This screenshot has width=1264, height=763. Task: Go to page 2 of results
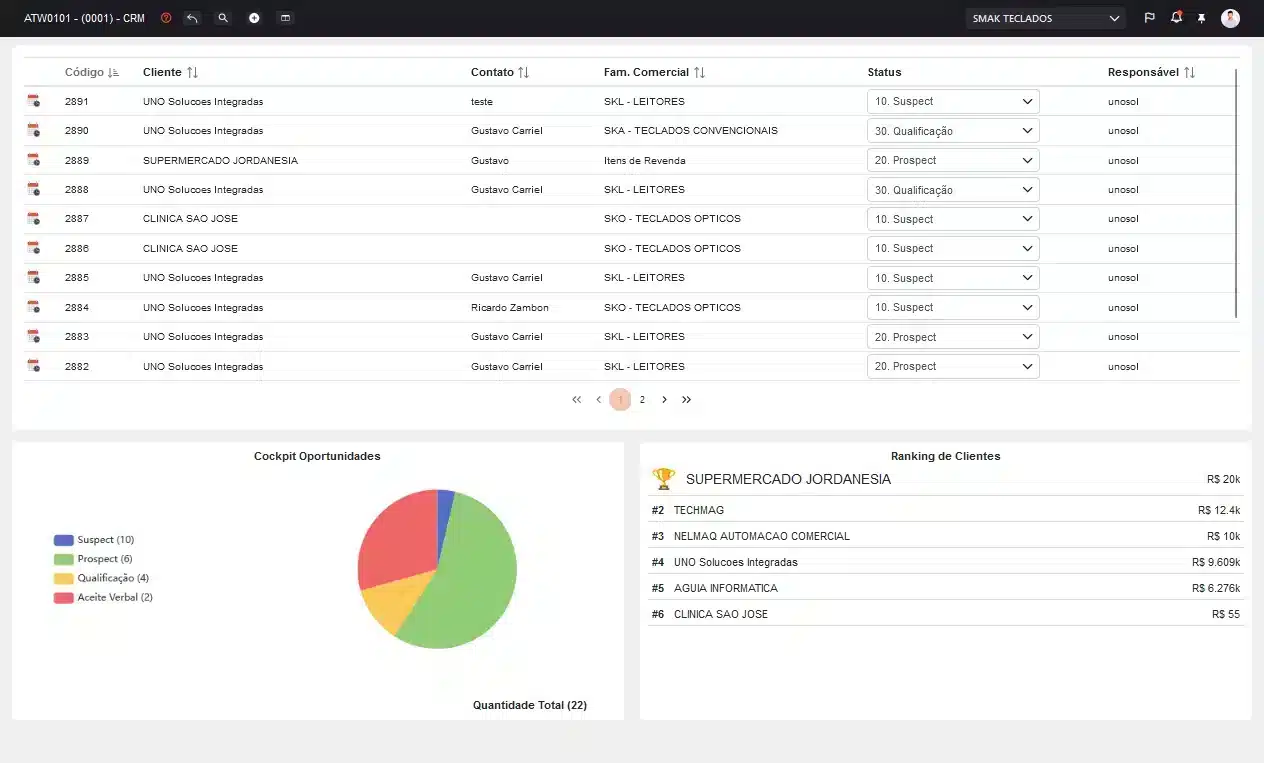(642, 400)
